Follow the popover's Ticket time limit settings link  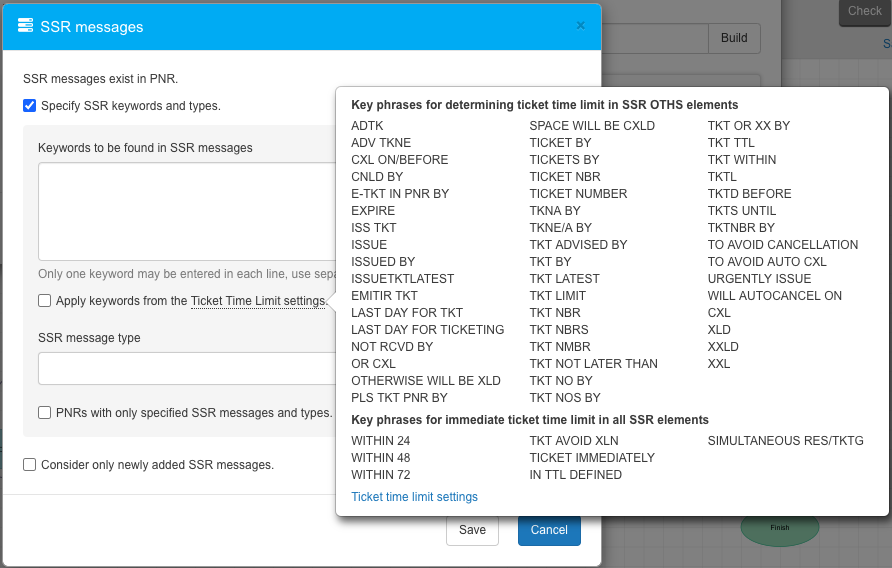pos(414,497)
